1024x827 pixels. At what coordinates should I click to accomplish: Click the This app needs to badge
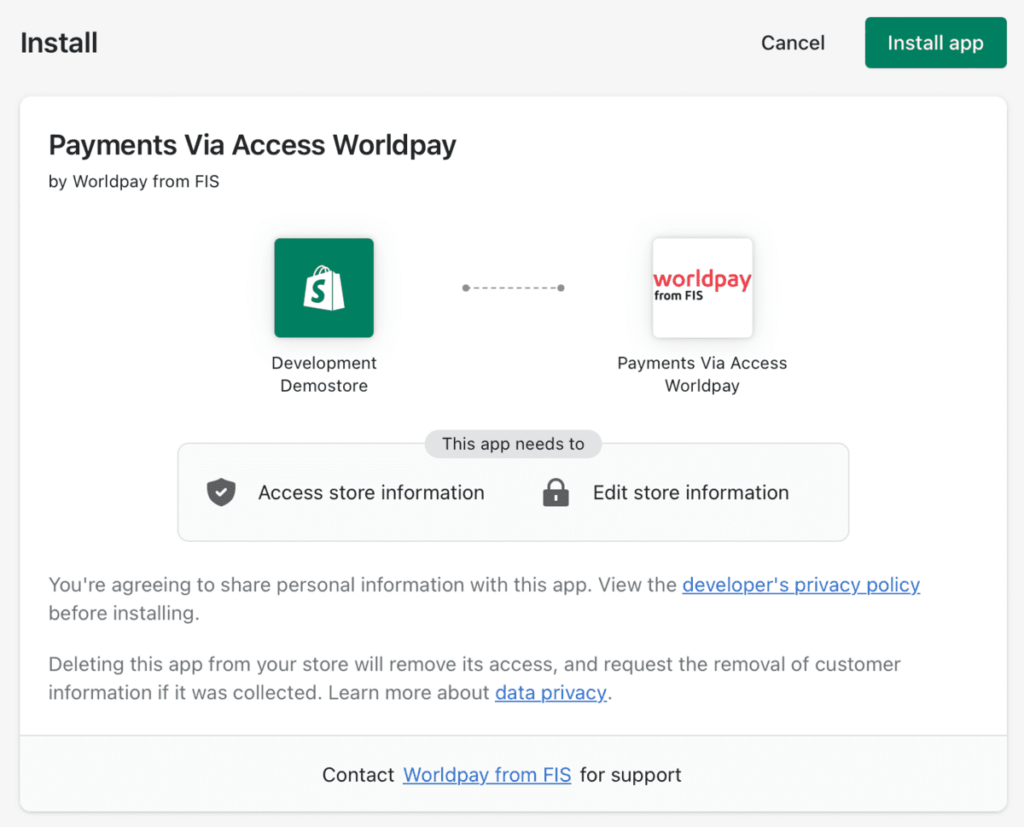(512, 444)
